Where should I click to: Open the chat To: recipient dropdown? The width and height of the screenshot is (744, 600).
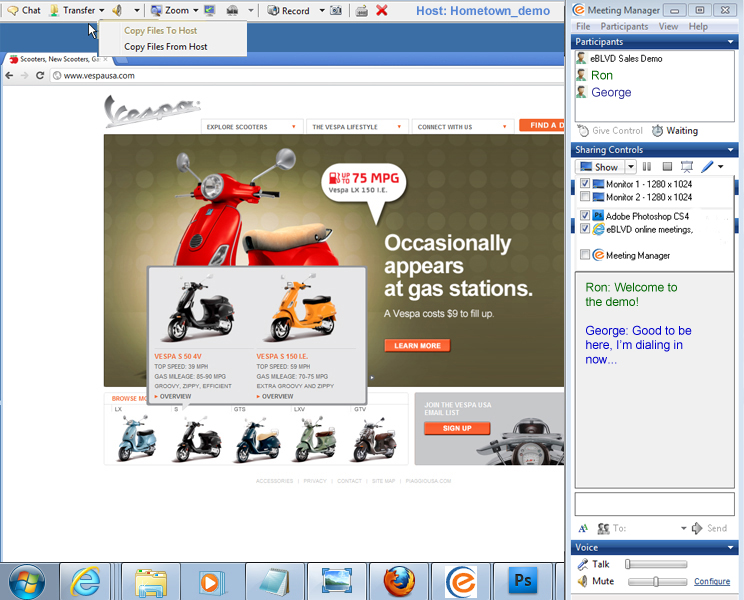click(683, 528)
